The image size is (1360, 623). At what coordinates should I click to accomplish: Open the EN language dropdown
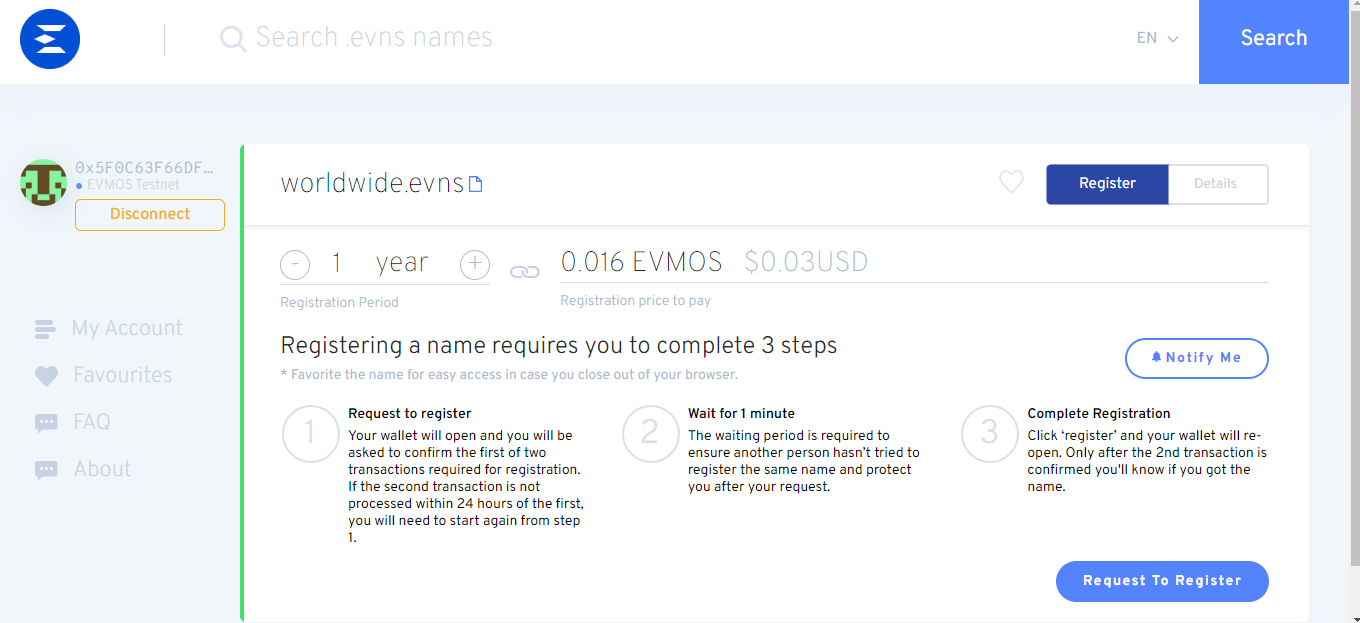pyautogui.click(x=1157, y=38)
